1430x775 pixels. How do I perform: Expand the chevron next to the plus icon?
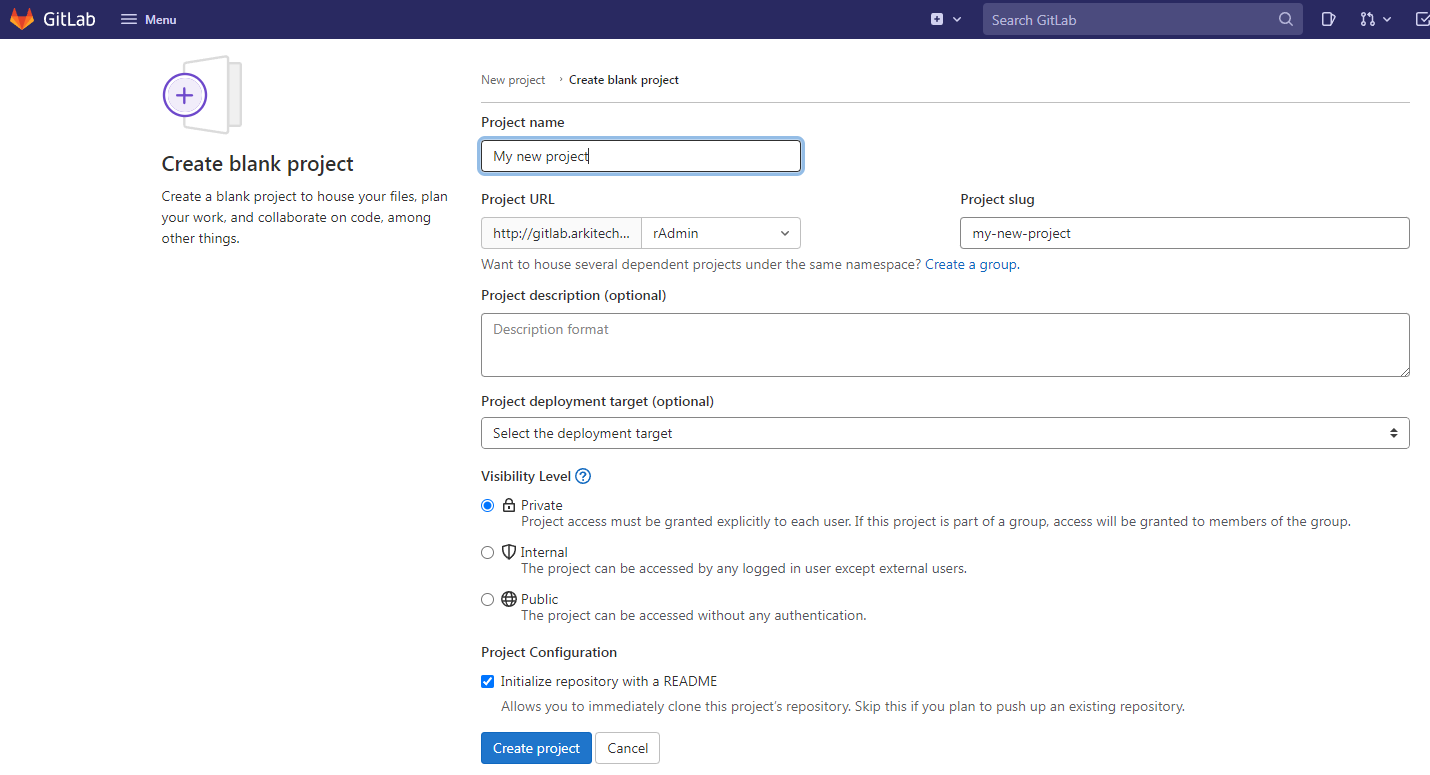955,18
